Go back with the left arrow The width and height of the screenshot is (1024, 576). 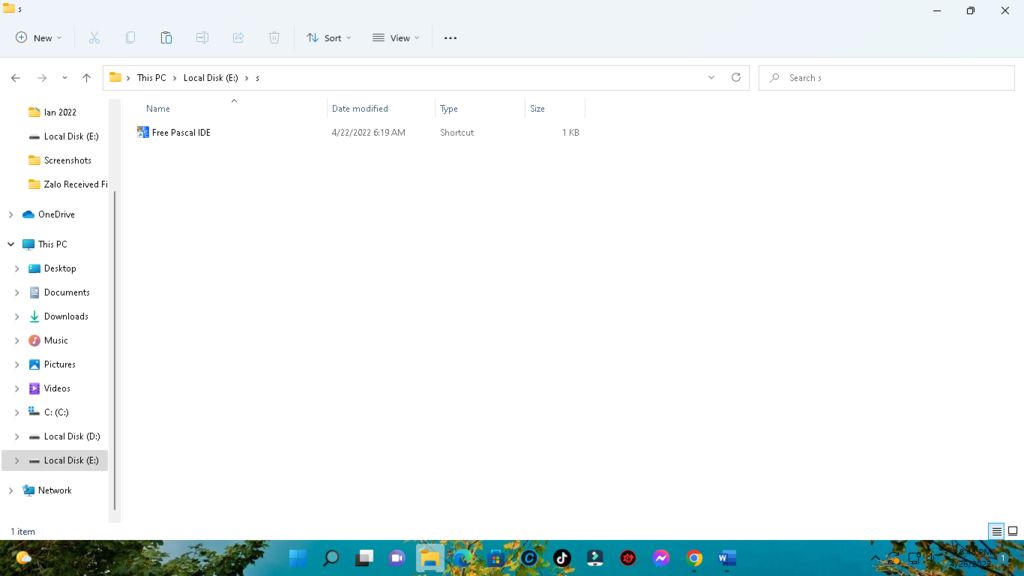[16, 78]
